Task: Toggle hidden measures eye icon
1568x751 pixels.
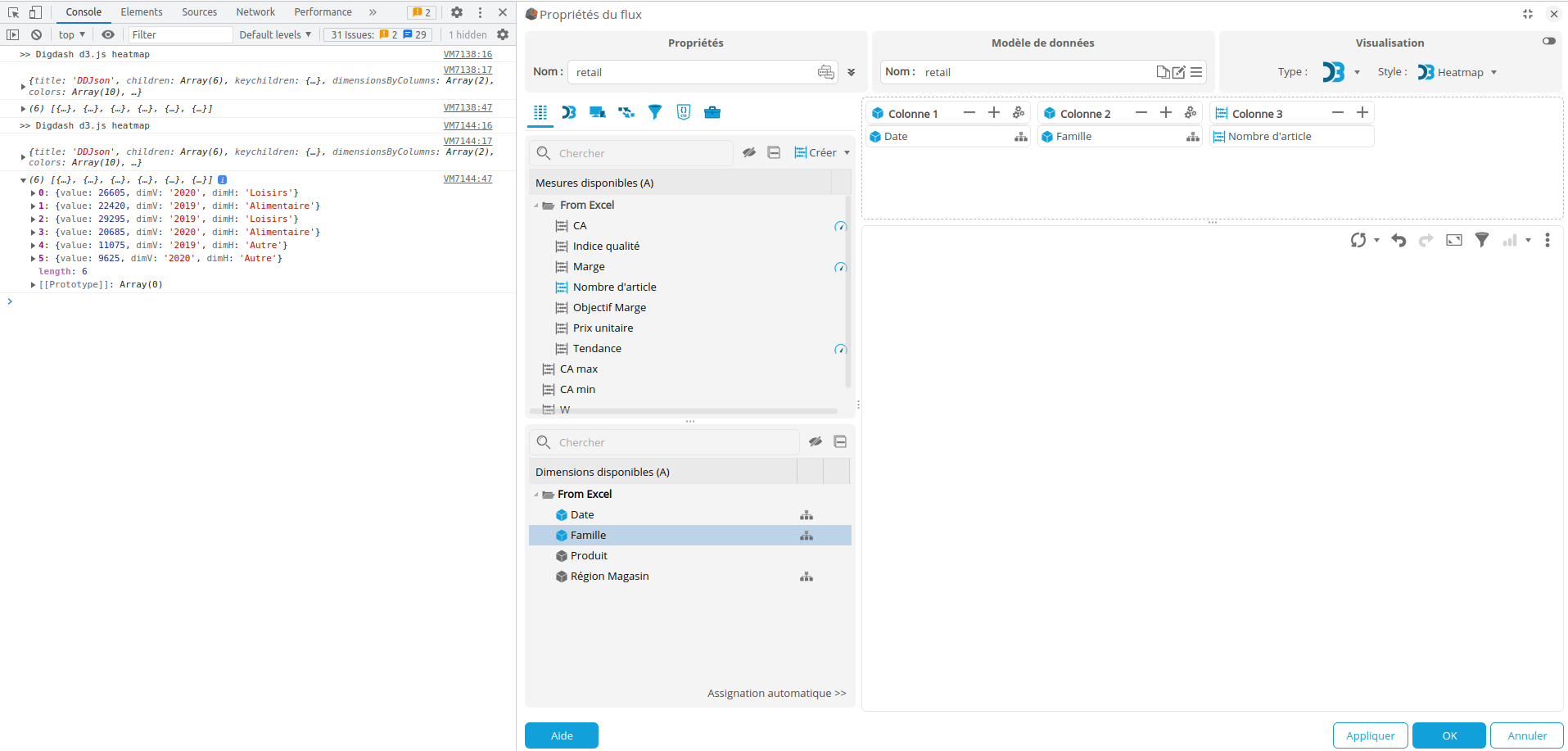Action: (748, 152)
